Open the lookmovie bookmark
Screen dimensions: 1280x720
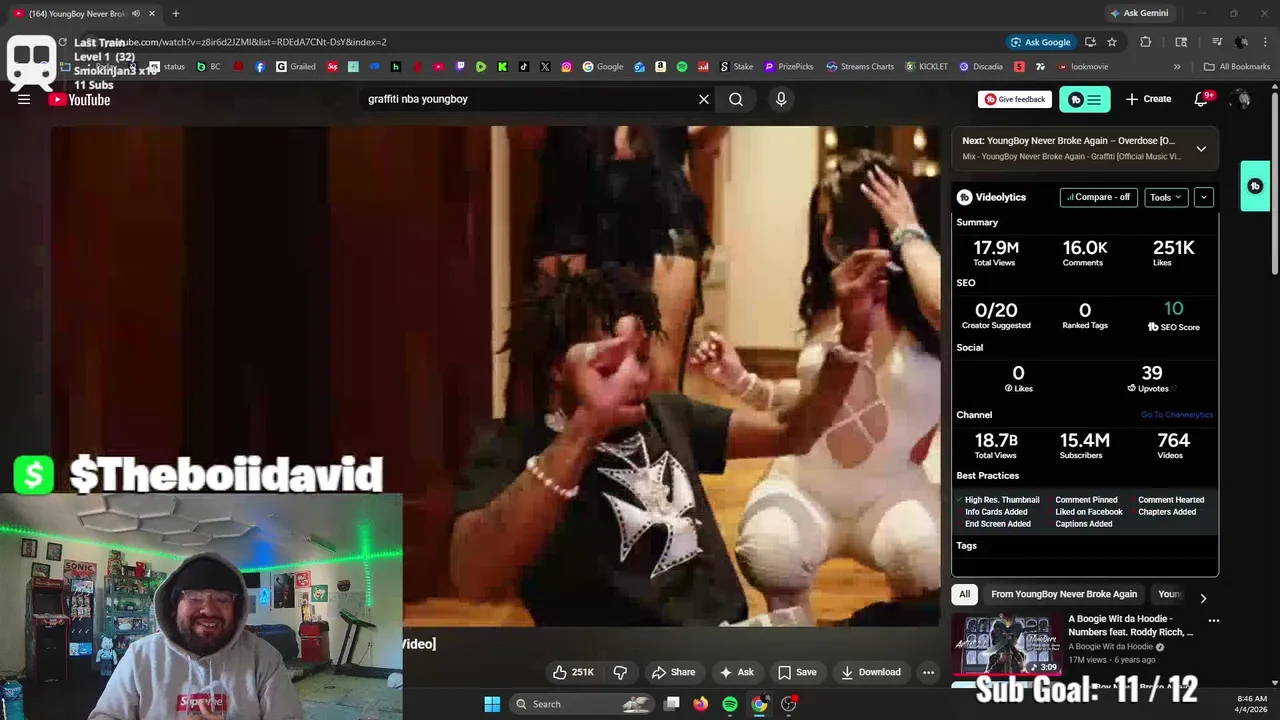point(1082,67)
